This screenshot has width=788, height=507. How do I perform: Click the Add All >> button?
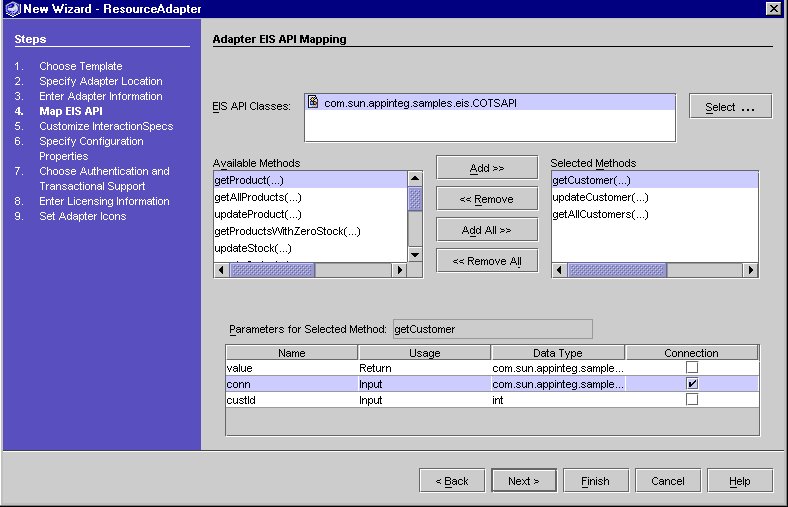(x=487, y=230)
